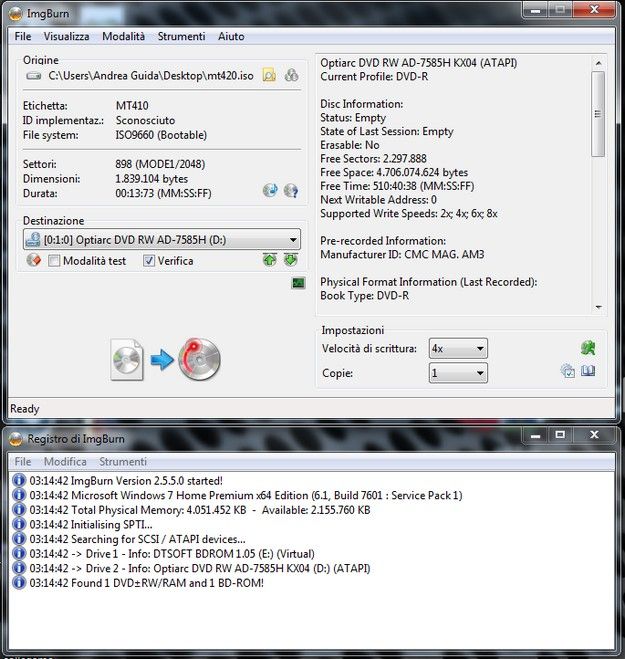Click the 'Current Profile: DVD-R' line

(x=374, y=76)
